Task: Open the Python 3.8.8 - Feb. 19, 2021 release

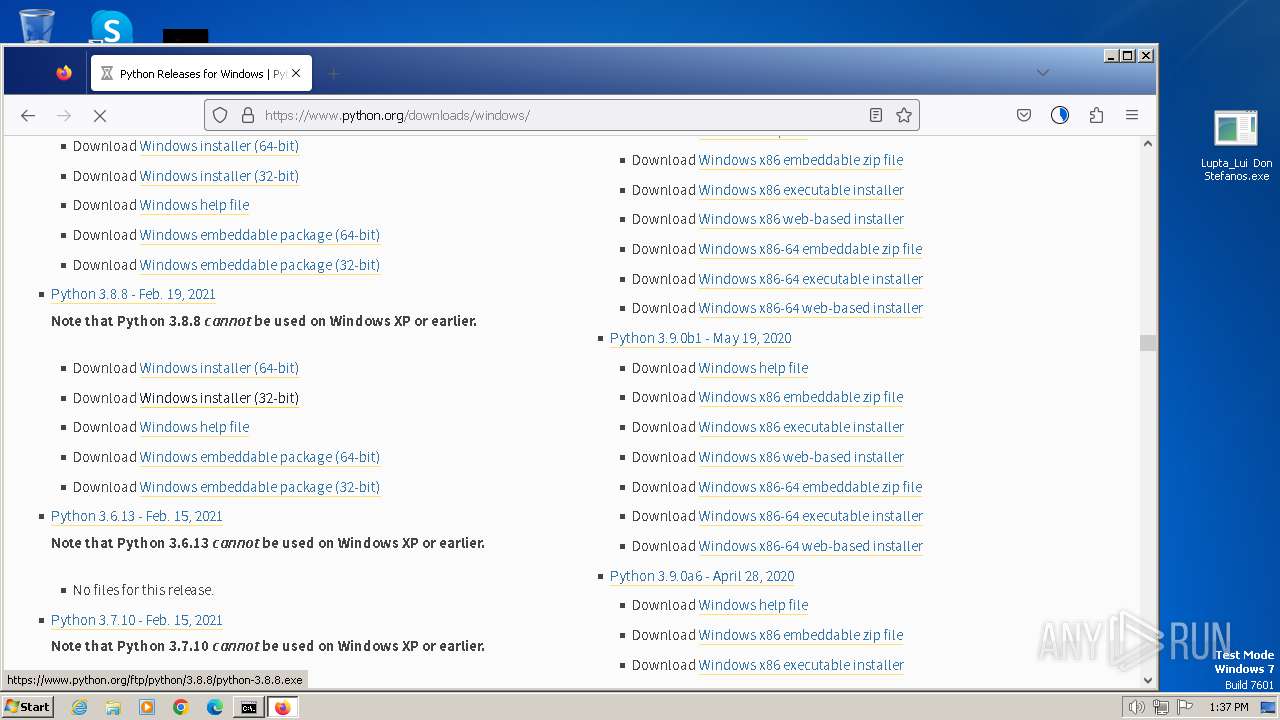Action: tap(133, 294)
